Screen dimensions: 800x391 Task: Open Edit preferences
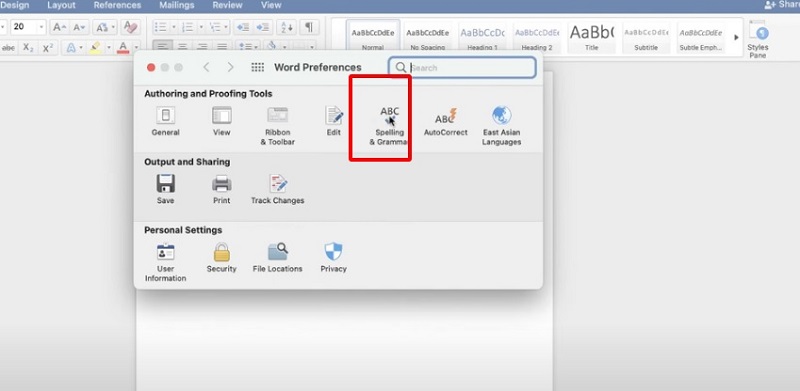click(334, 121)
